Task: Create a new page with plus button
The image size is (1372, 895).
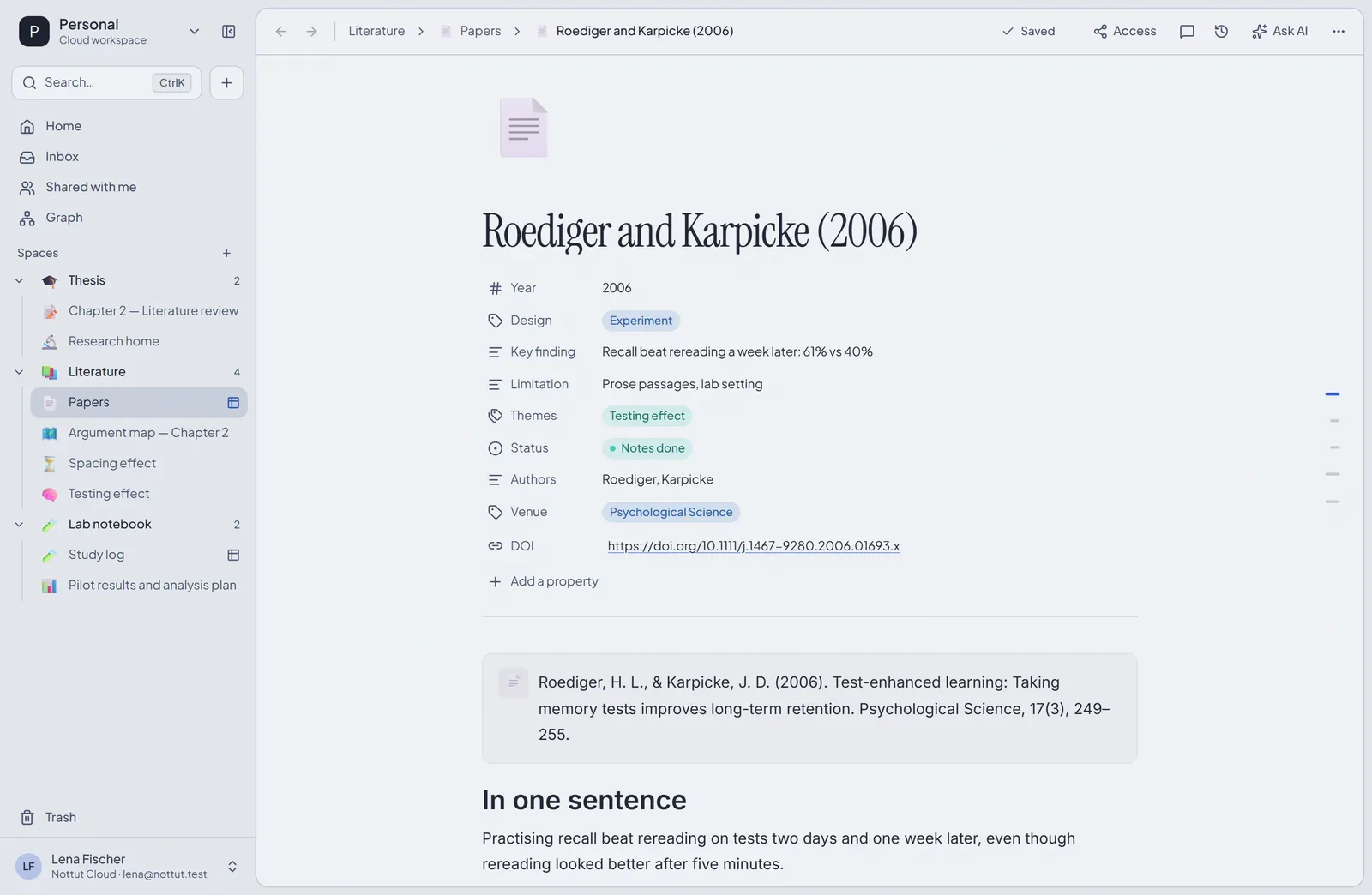Action: 226,83
